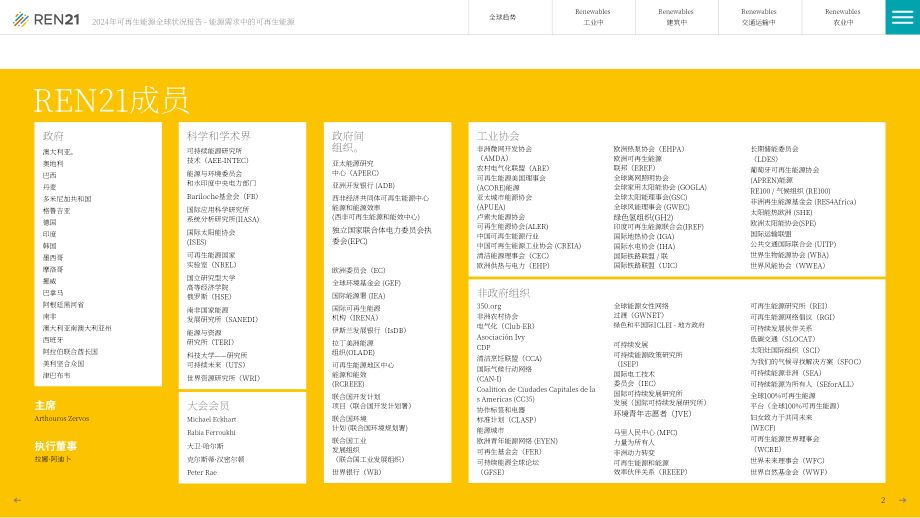This screenshot has width=920, height=518.
Task: Click CDP entry in NGO list
Action: (483, 347)
